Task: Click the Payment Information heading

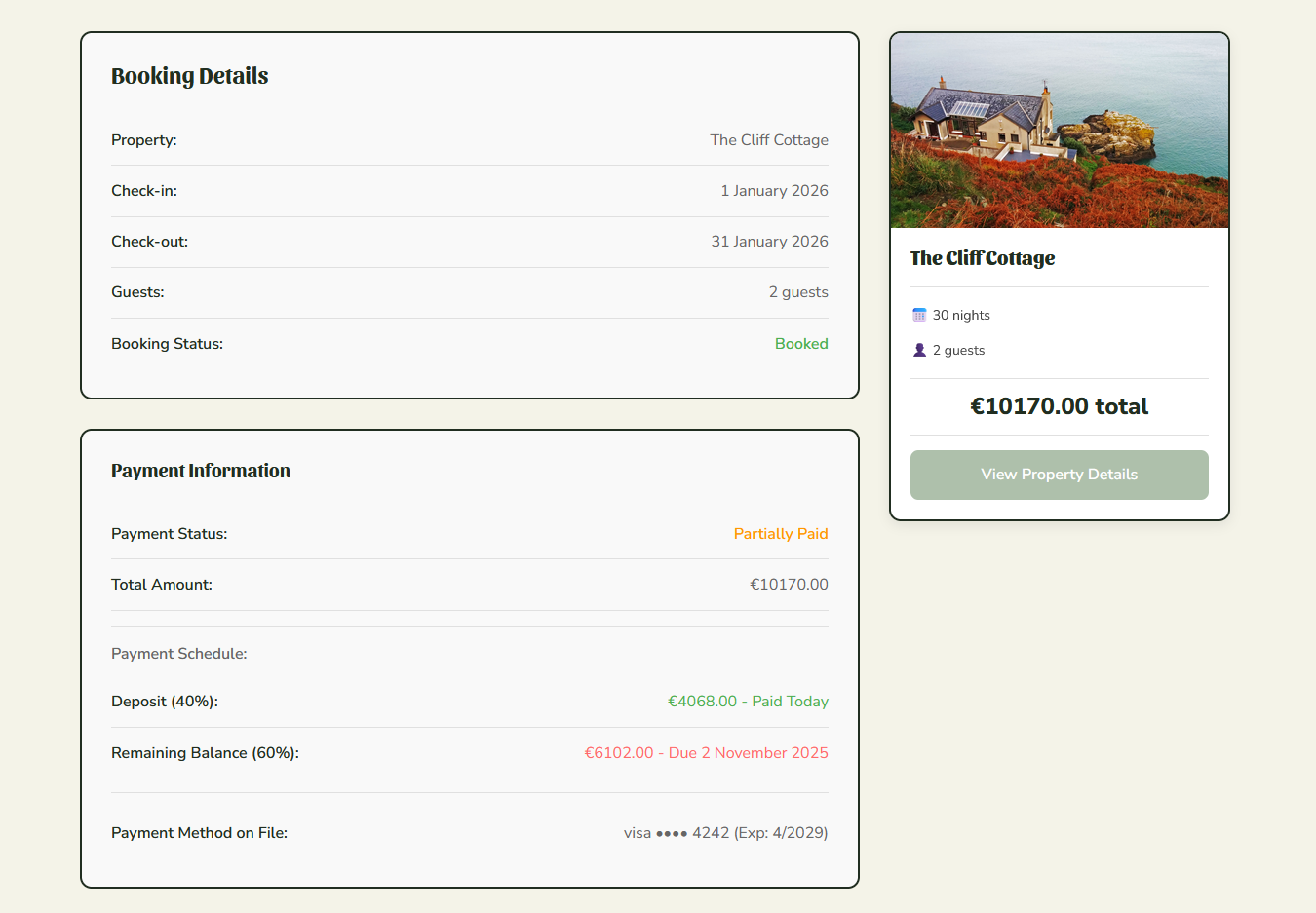Action: [200, 471]
